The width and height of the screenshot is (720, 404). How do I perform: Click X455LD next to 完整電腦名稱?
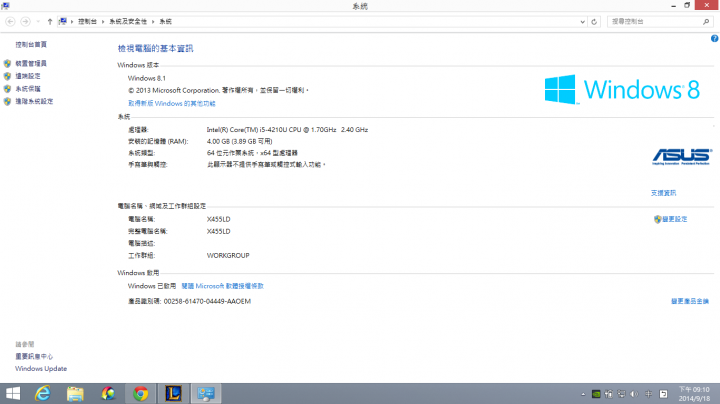pyautogui.click(x=219, y=231)
